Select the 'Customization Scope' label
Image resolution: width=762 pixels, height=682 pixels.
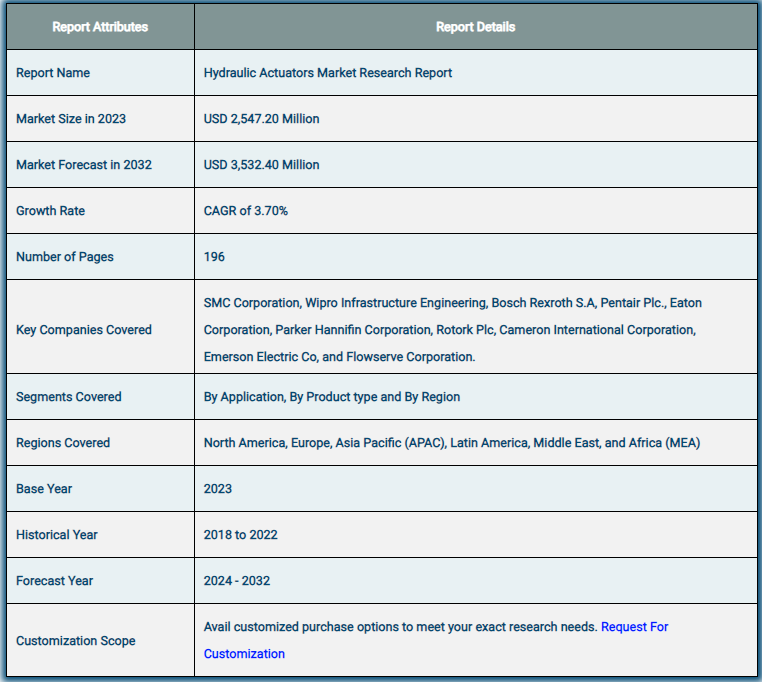tap(76, 641)
